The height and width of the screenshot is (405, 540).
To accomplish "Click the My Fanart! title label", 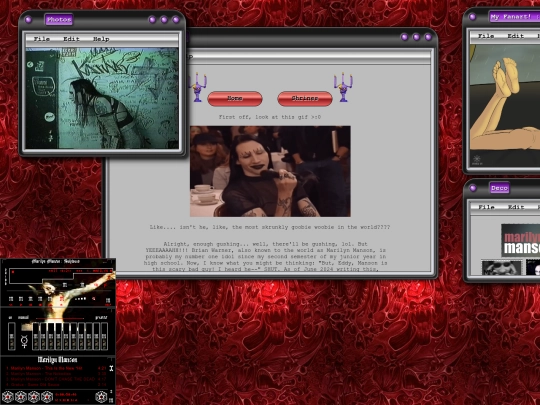I will [515, 17].
